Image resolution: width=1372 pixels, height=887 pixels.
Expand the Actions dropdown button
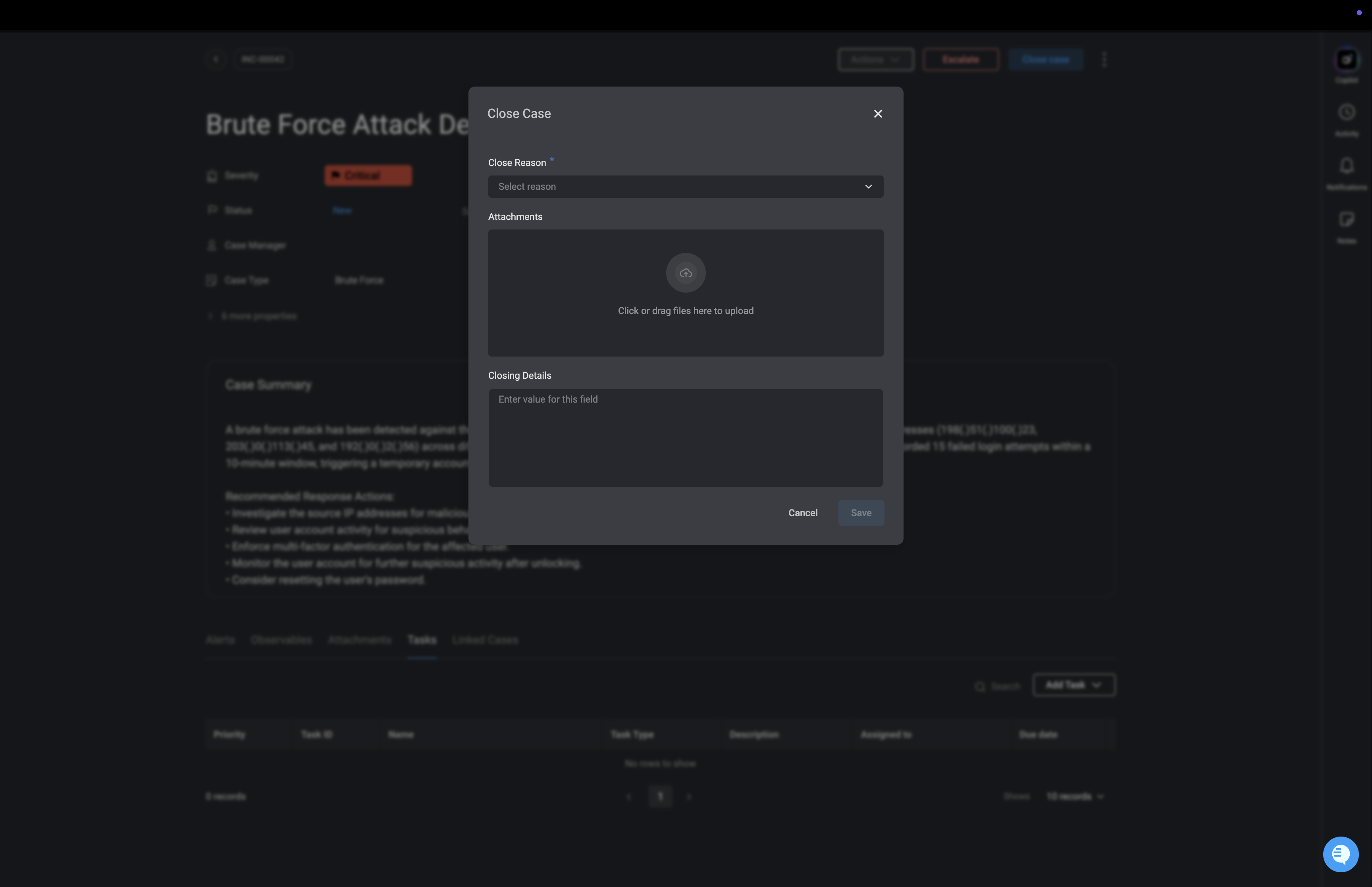click(x=875, y=60)
